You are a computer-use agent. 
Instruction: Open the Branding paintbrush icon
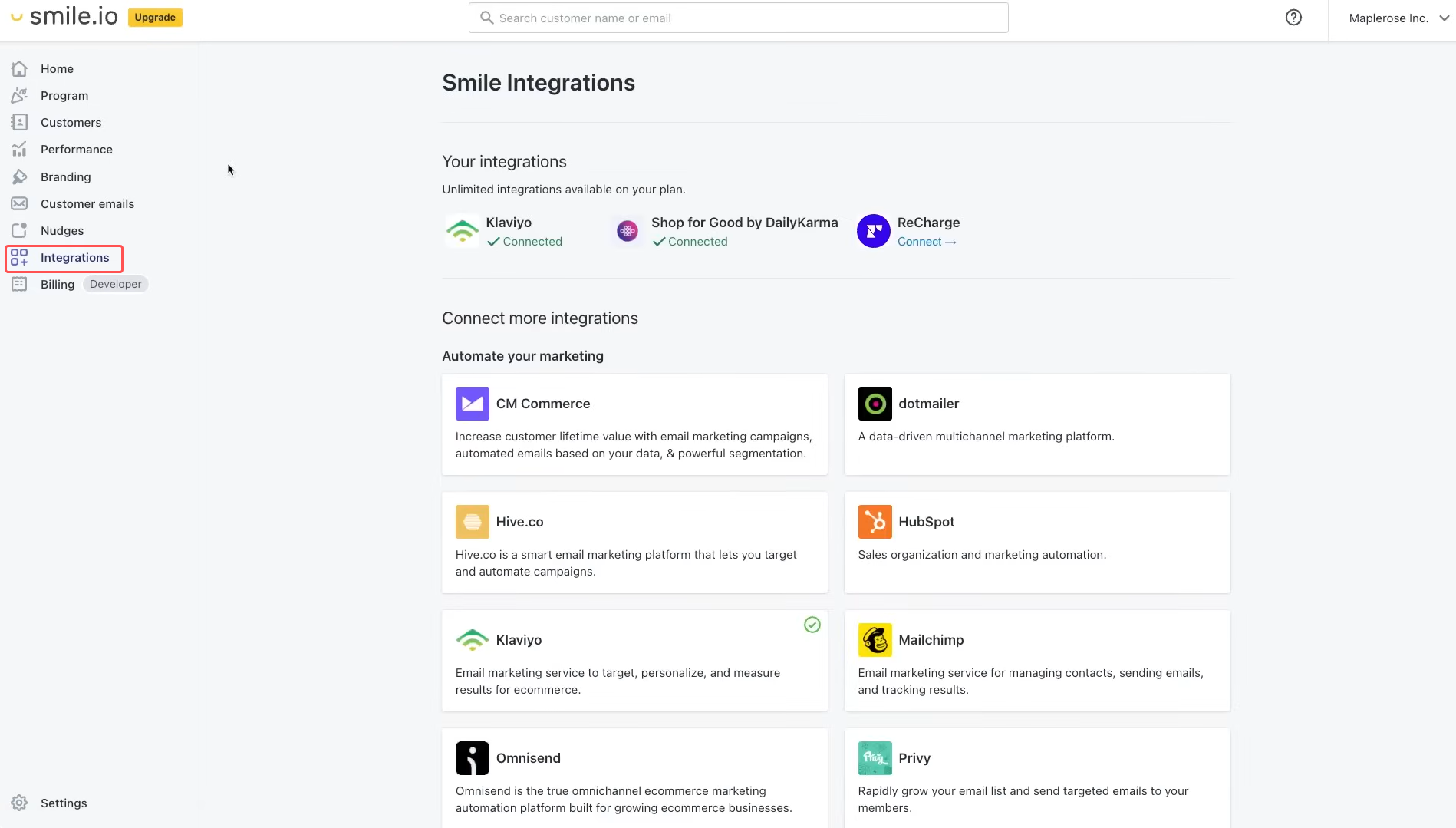[x=19, y=176]
